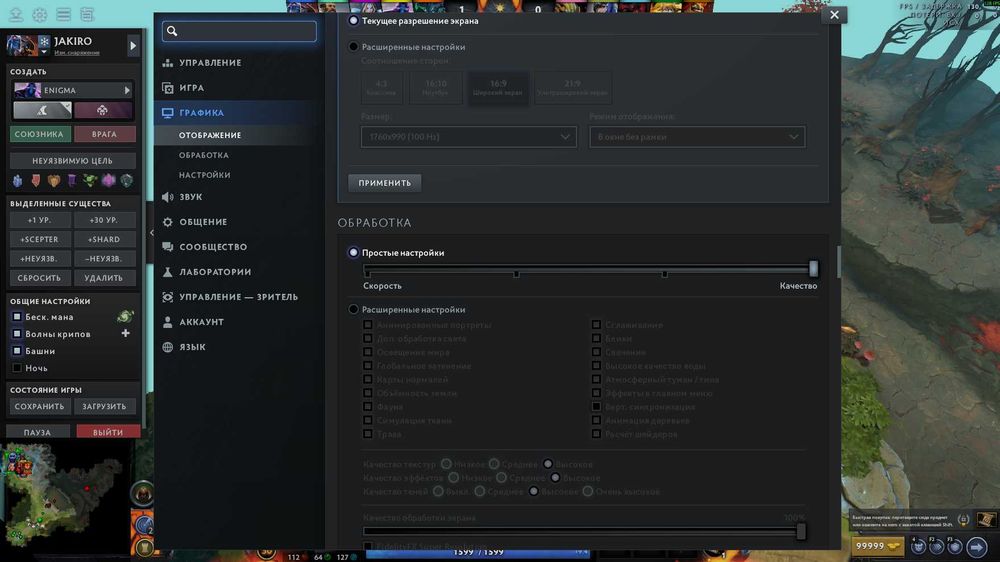Toggle the Волны крипов checkbox
This screenshot has height=562, width=1000.
pos(17,334)
